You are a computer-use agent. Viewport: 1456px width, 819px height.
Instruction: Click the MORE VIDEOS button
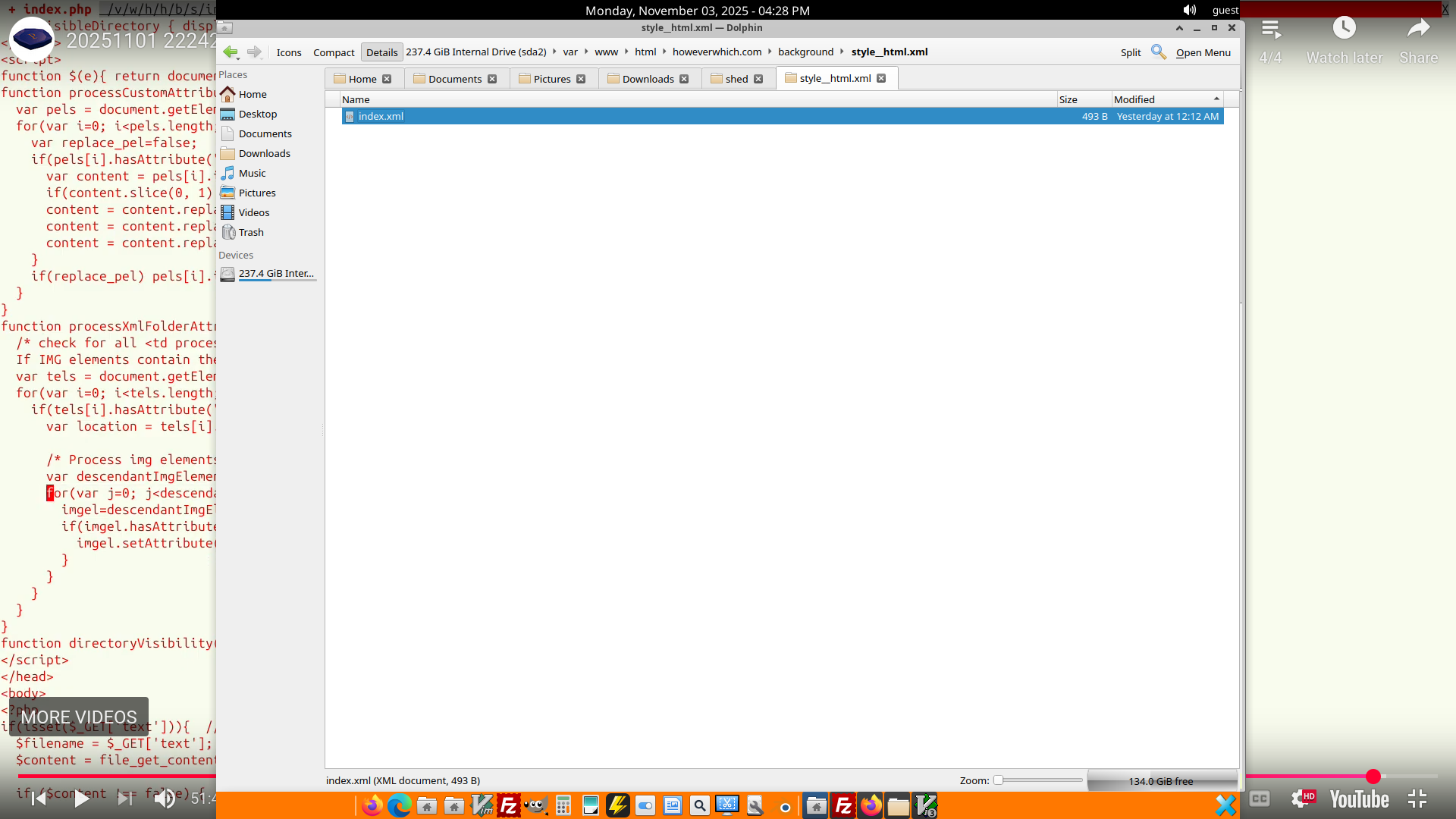click(79, 717)
